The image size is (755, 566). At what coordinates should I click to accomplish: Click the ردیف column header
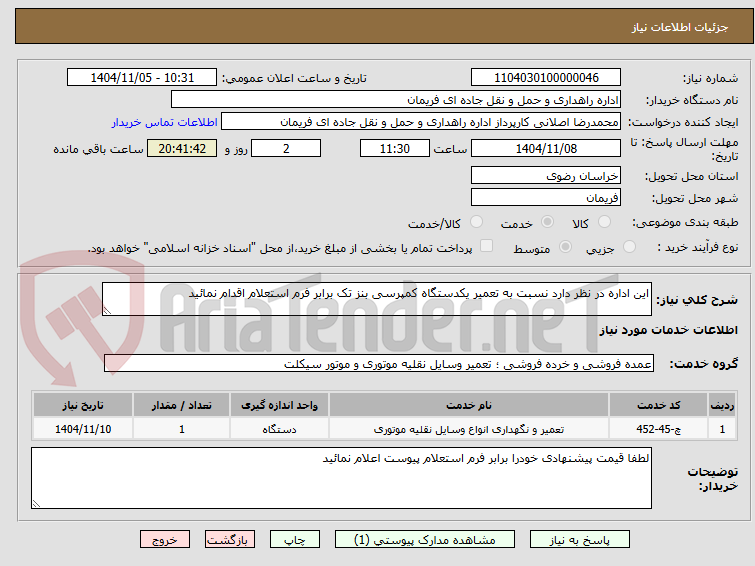coord(722,405)
